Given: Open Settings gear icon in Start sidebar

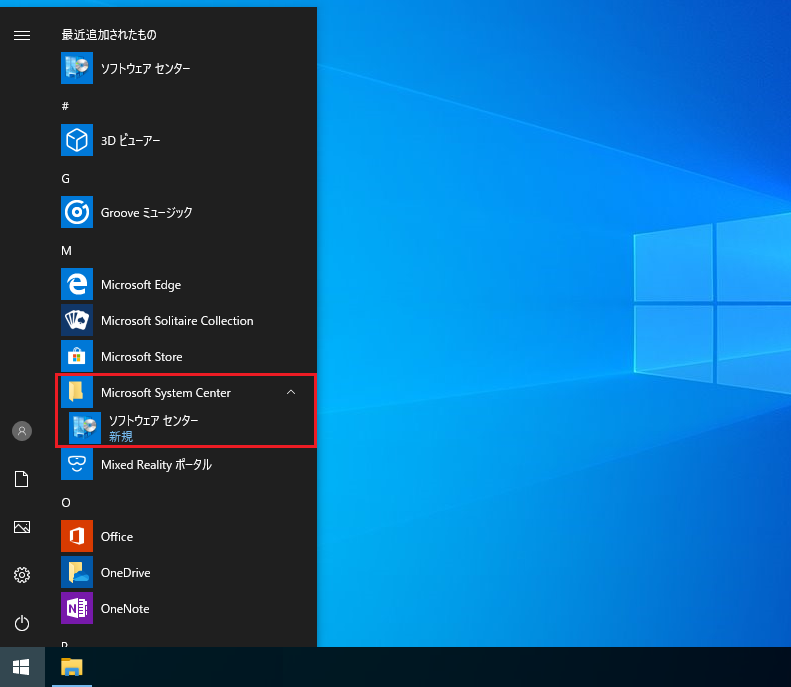Looking at the screenshot, I should point(22,575).
